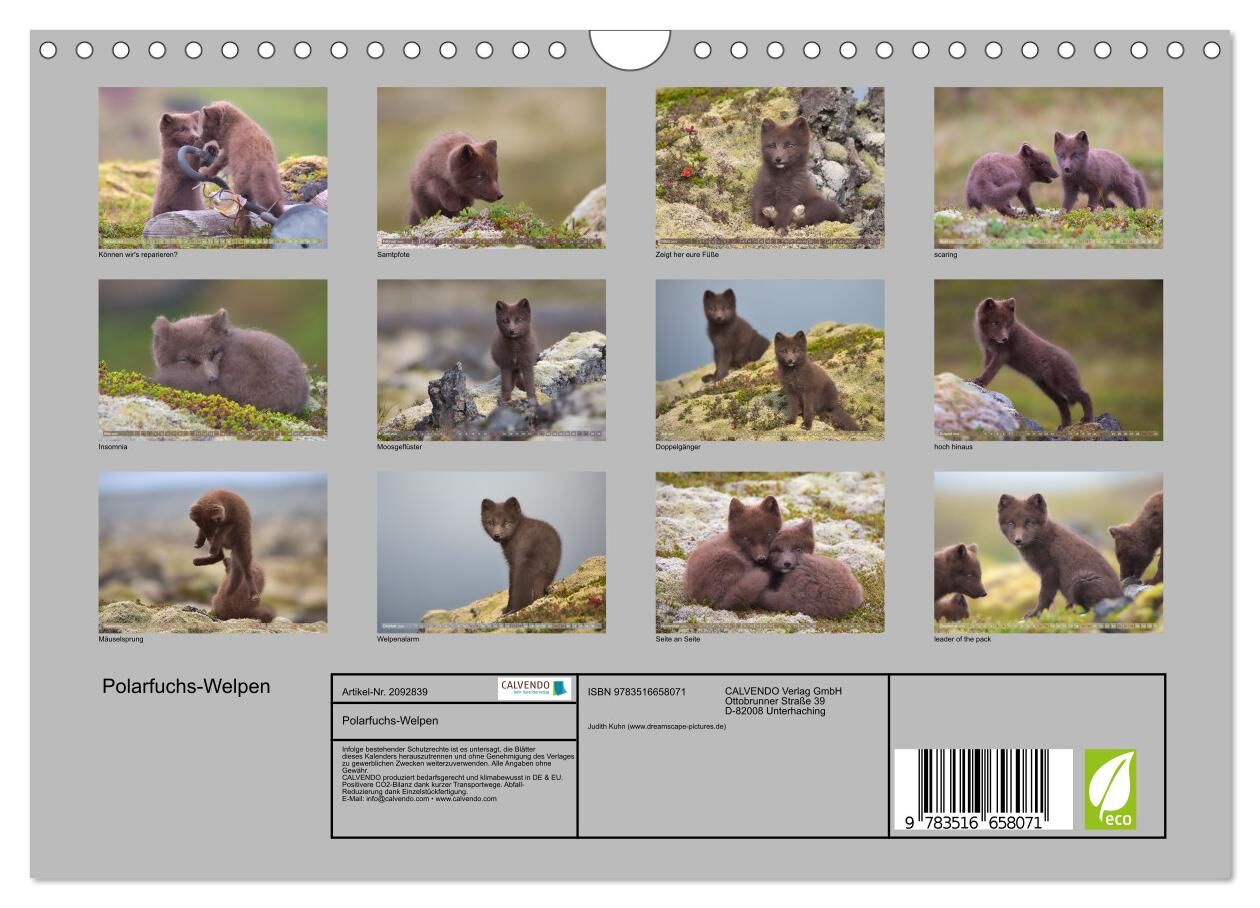Click the jumping fox 'Mäuselsprung' photo
The width and height of the screenshot is (1260, 908).
[212, 552]
